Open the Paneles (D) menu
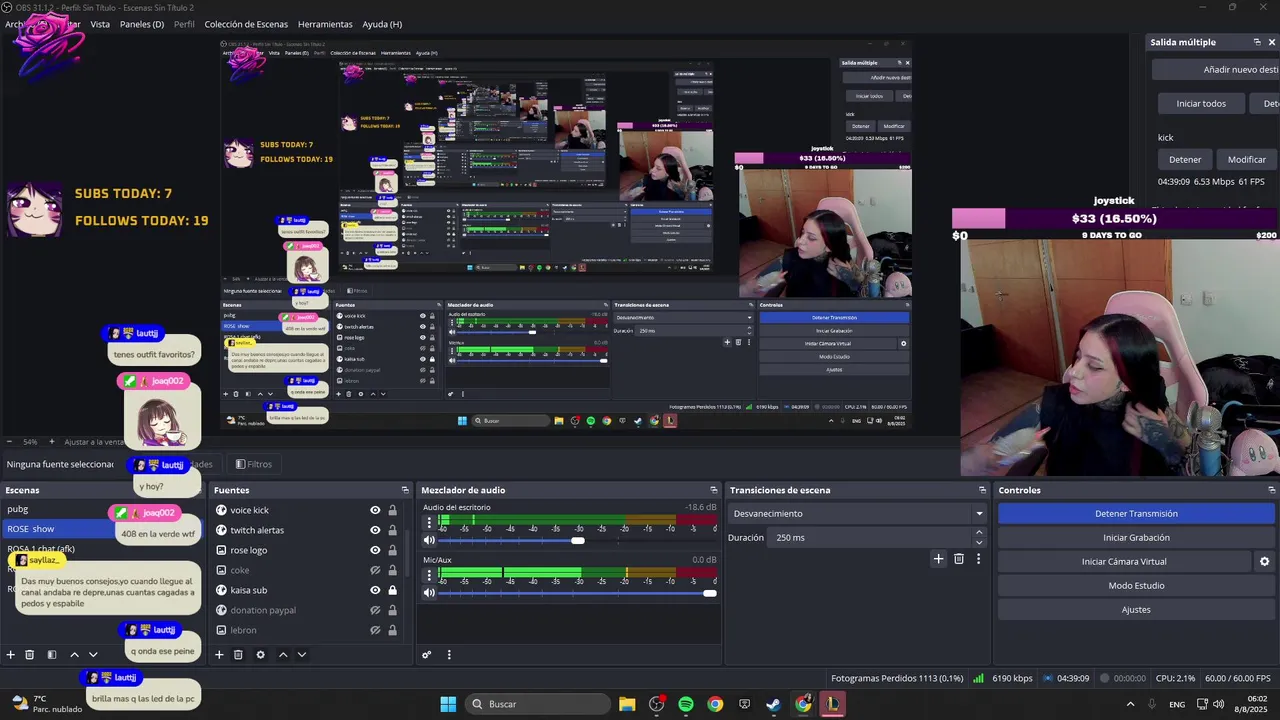The height and width of the screenshot is (720, 1280). coord(142,24)
